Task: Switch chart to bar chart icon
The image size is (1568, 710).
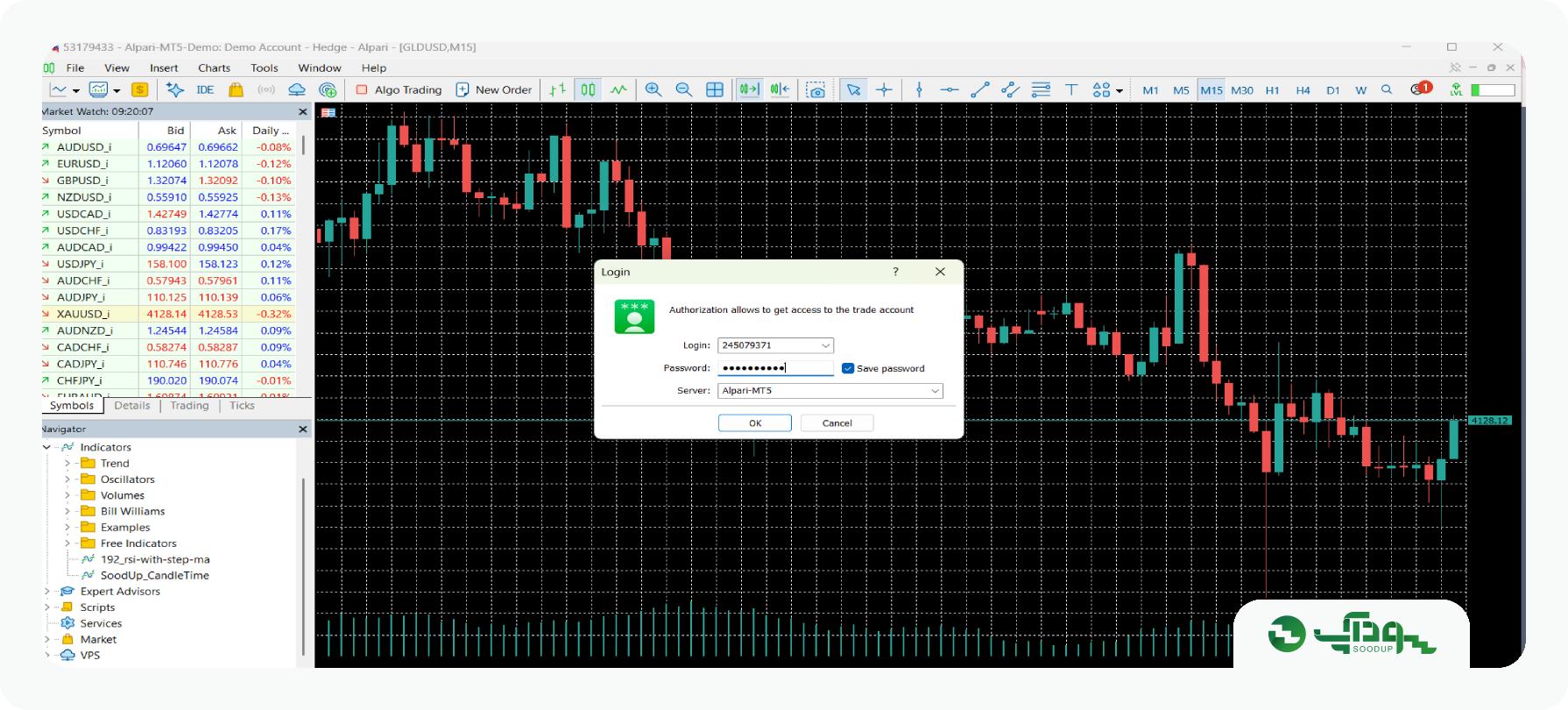Action: pos(557,89)
